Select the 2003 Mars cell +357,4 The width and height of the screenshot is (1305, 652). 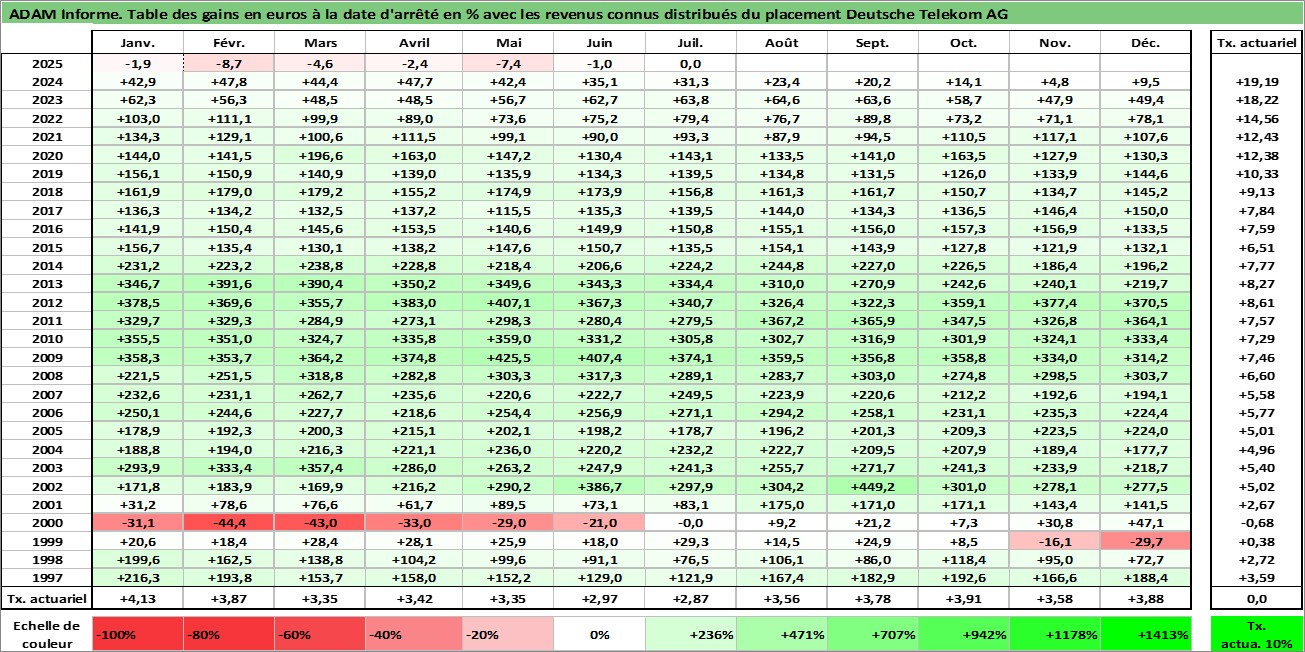tap(320, 468)
